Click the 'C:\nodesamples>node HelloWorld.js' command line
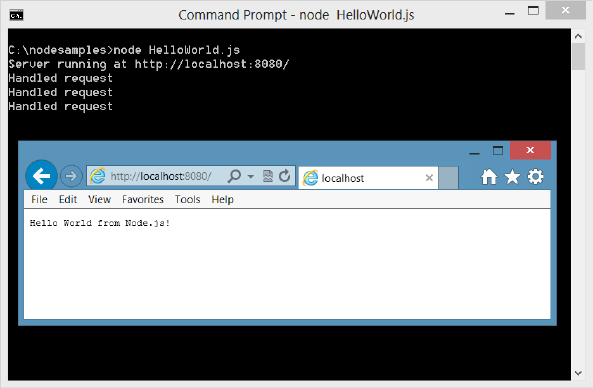 [124, 50]
